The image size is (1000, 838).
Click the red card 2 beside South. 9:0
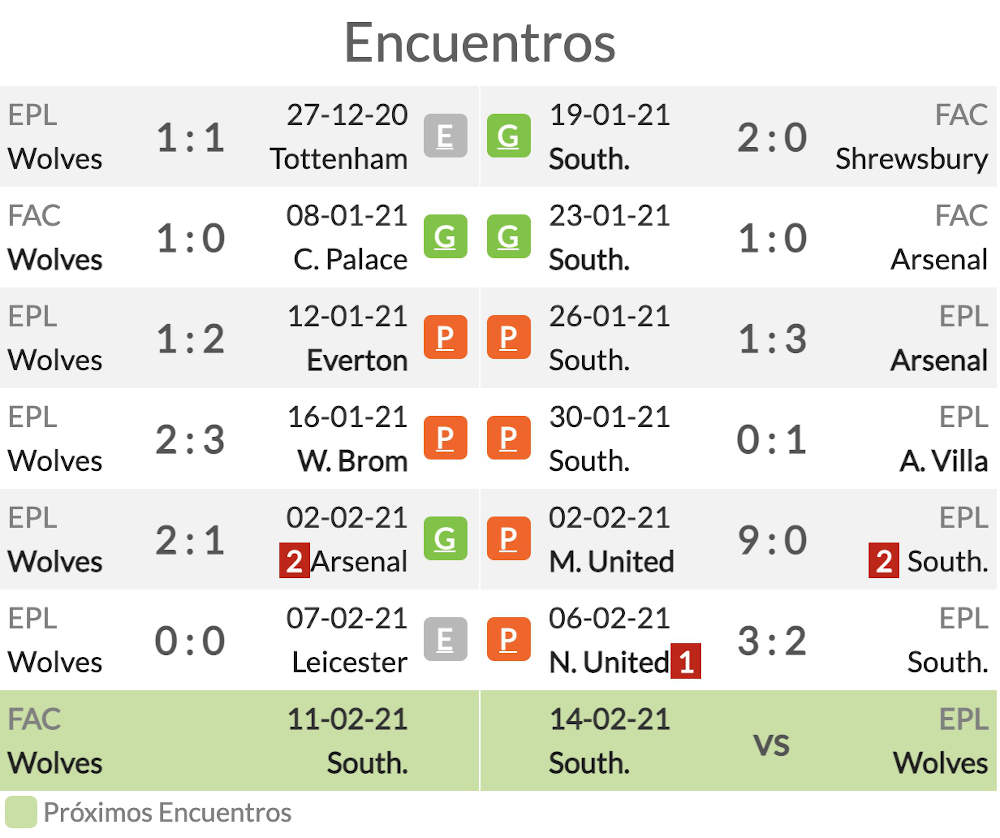point(883,561)
